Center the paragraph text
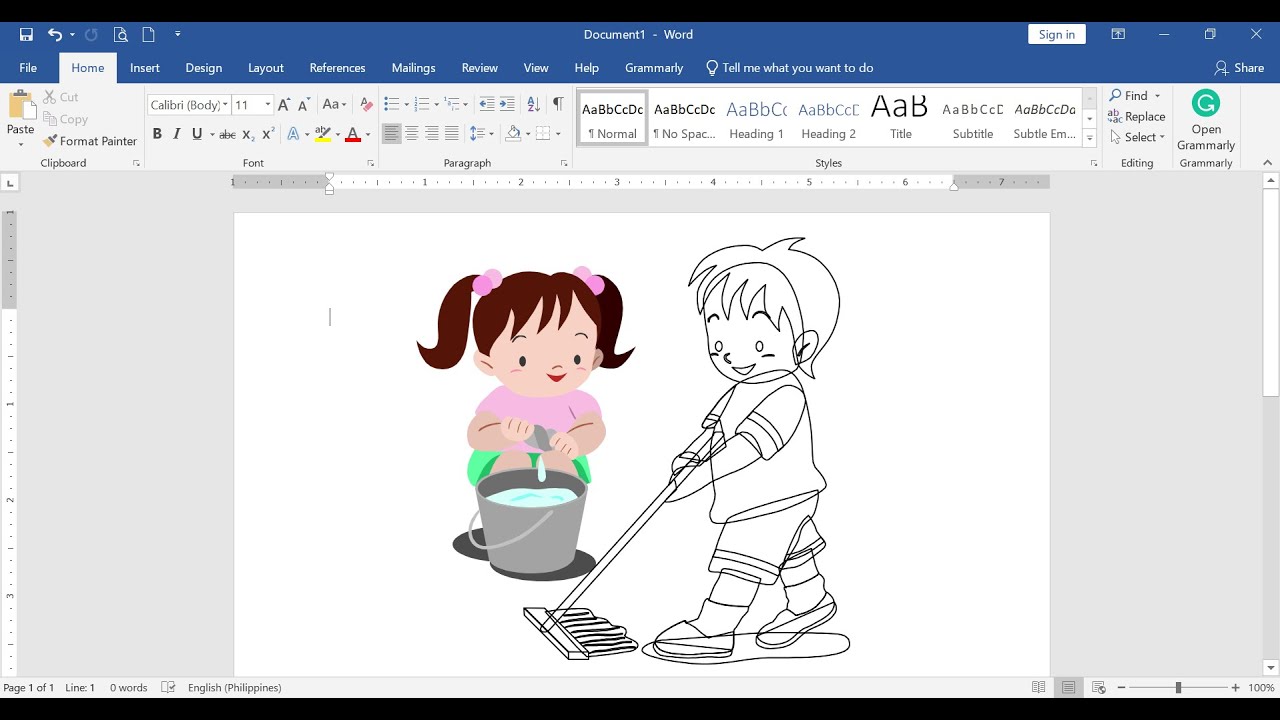The height and width of the screenshot is (720, 1280). click(411, 134)
